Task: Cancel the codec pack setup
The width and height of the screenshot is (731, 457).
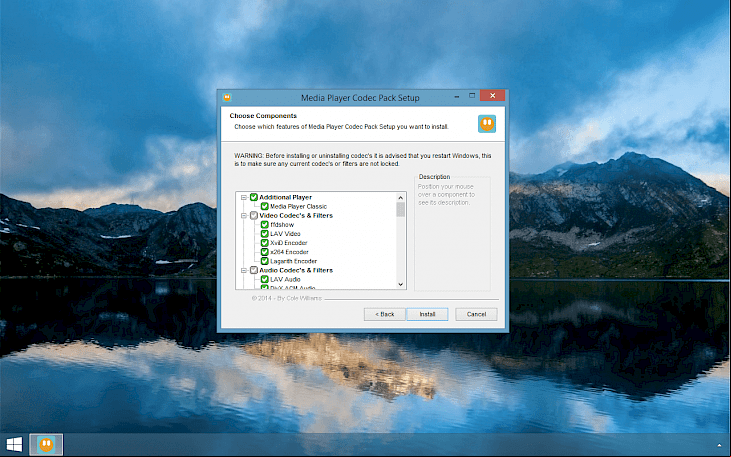Action: tap(476, 314)
